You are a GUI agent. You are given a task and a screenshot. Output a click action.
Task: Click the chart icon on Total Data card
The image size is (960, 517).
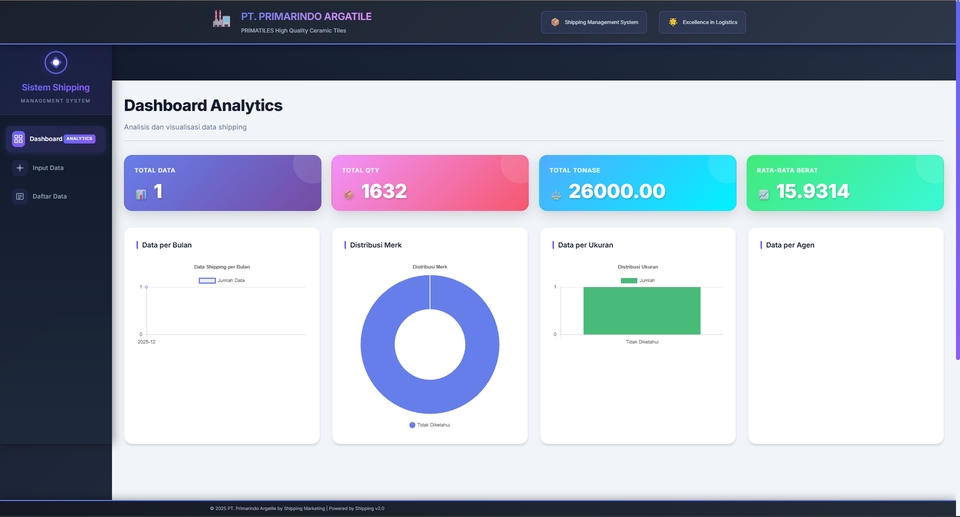pyautogui.click(x=141, y=193)
